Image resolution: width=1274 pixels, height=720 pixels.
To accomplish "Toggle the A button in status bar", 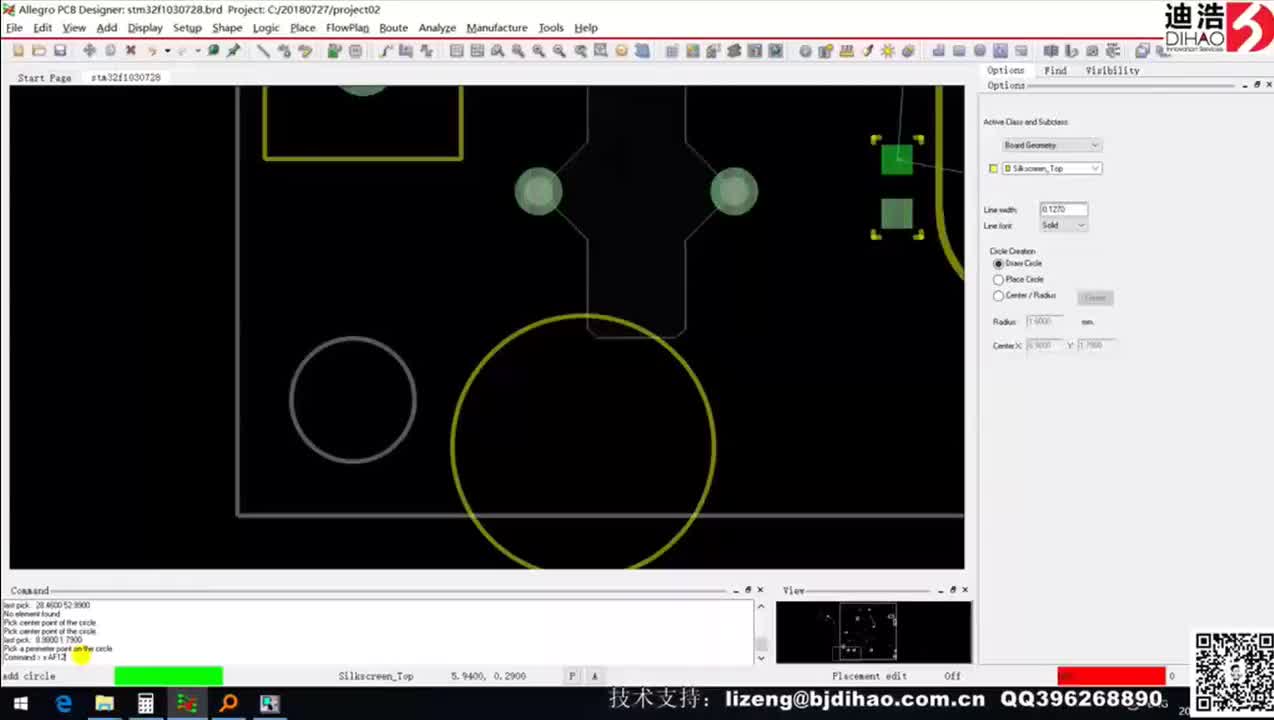I will [x=594, y=676].
